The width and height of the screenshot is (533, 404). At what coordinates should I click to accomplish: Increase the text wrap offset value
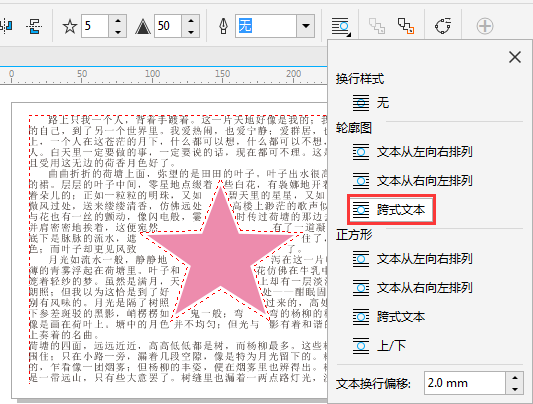pyautogui.click(x=515, y=377)
